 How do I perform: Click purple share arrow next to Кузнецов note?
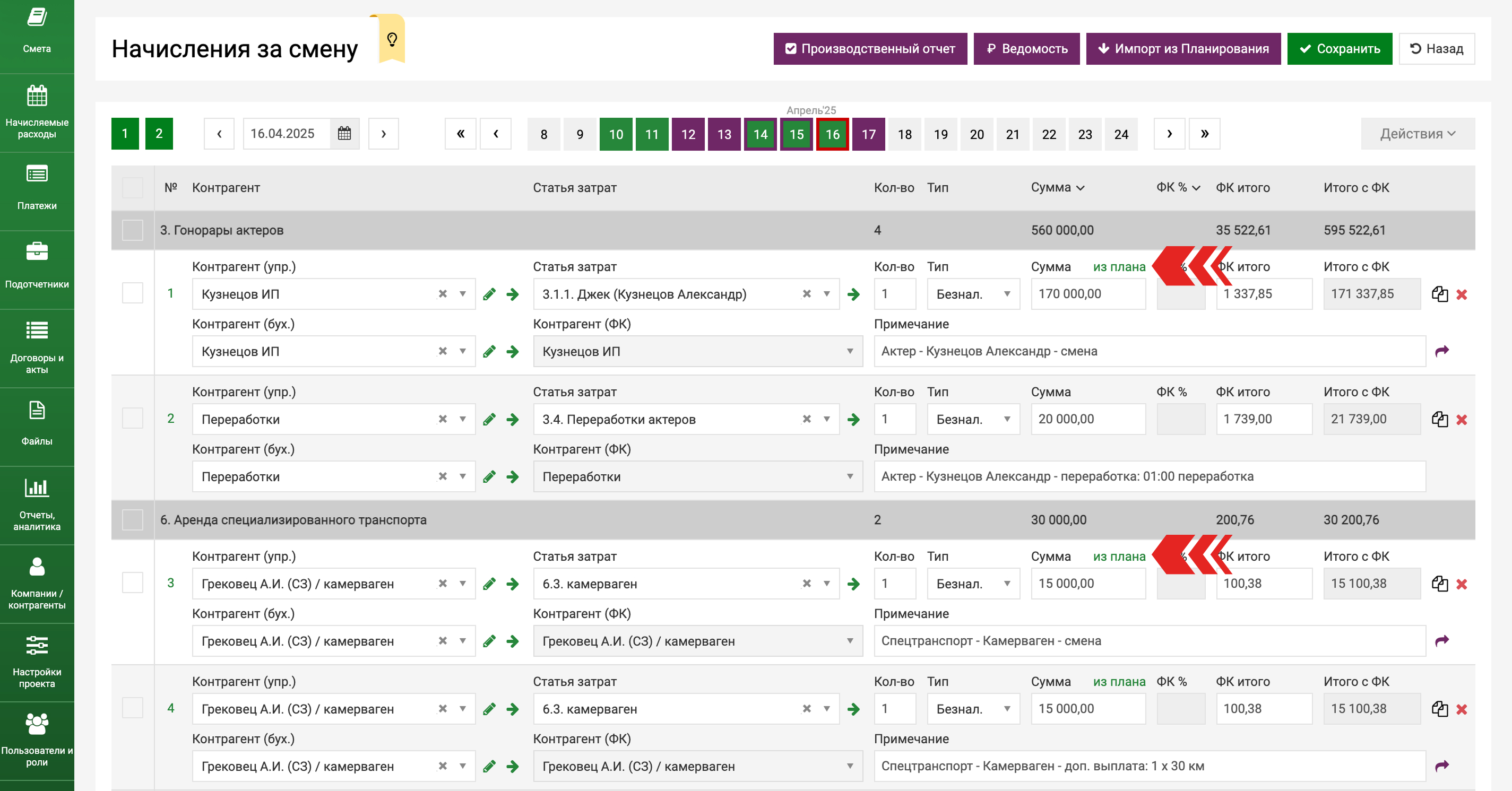(1442, 351)
